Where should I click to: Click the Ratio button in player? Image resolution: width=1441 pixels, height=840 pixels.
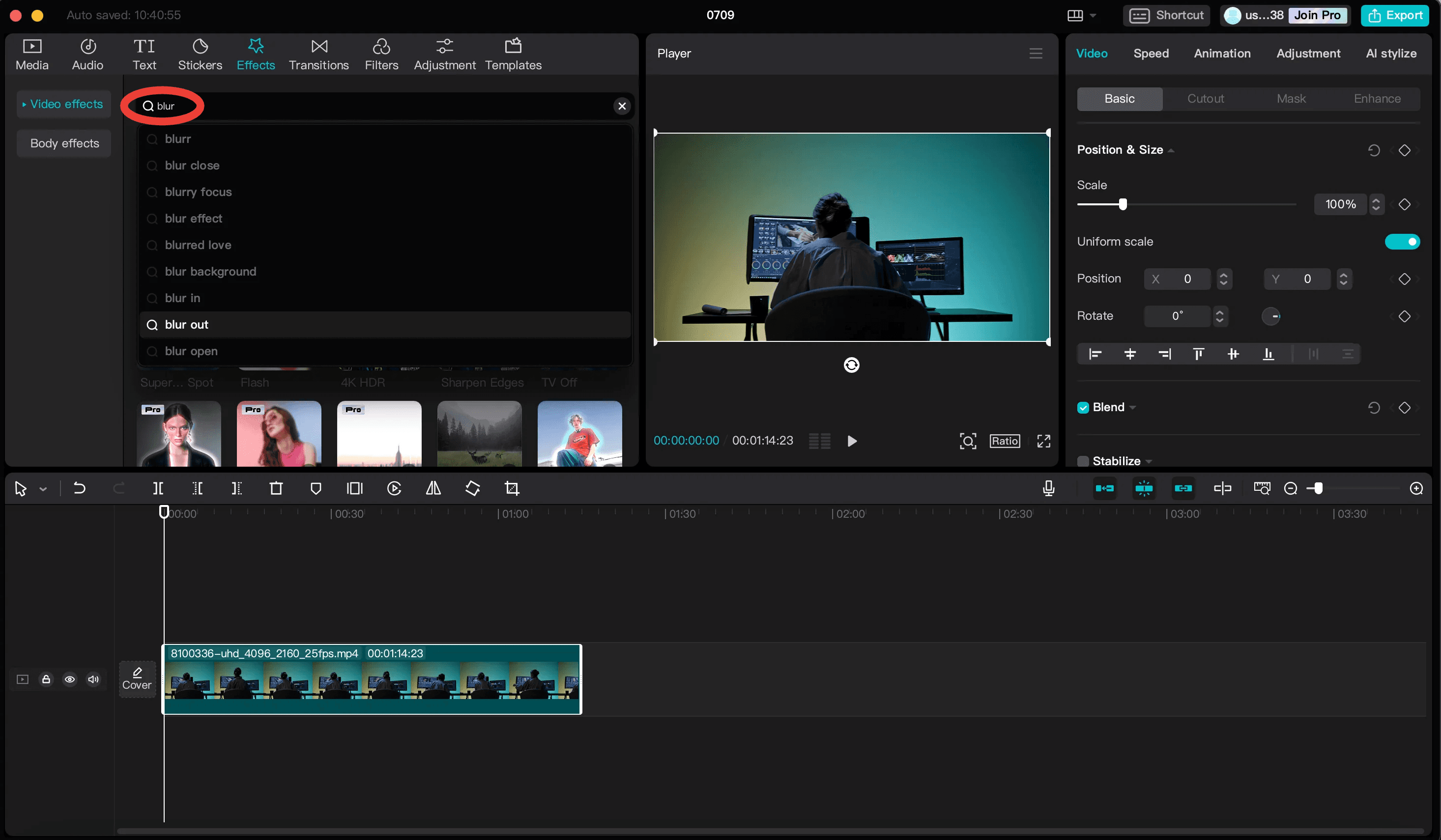[x=1005, y=441]
